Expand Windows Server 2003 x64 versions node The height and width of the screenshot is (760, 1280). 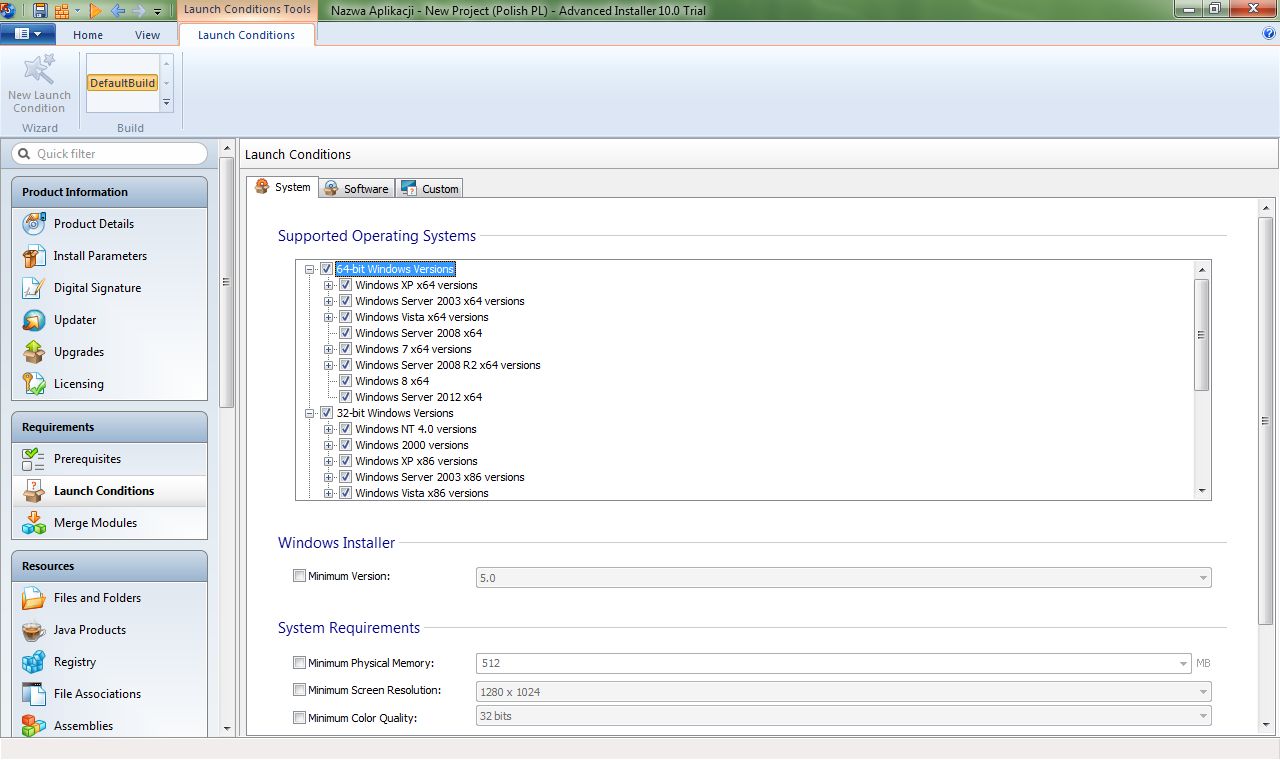coord(329,301)
